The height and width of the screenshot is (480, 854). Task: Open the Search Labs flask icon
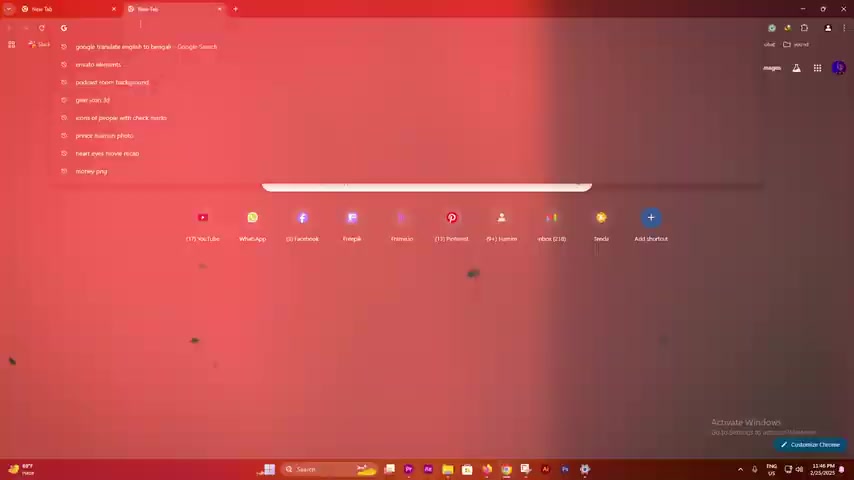[796, 68]
